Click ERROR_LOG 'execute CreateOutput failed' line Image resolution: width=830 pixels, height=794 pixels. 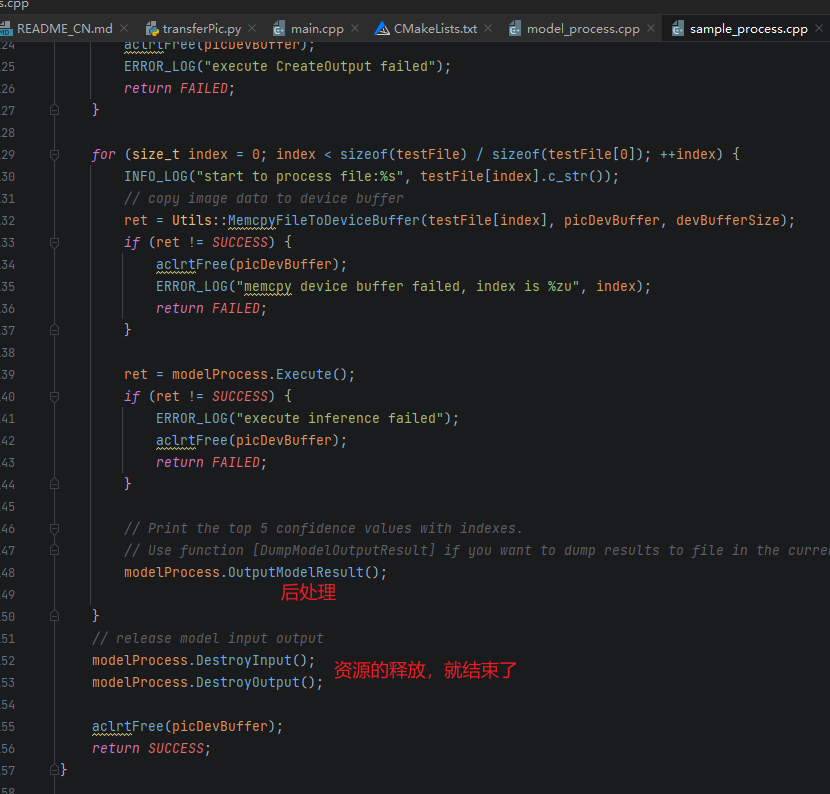coord(287,66)
